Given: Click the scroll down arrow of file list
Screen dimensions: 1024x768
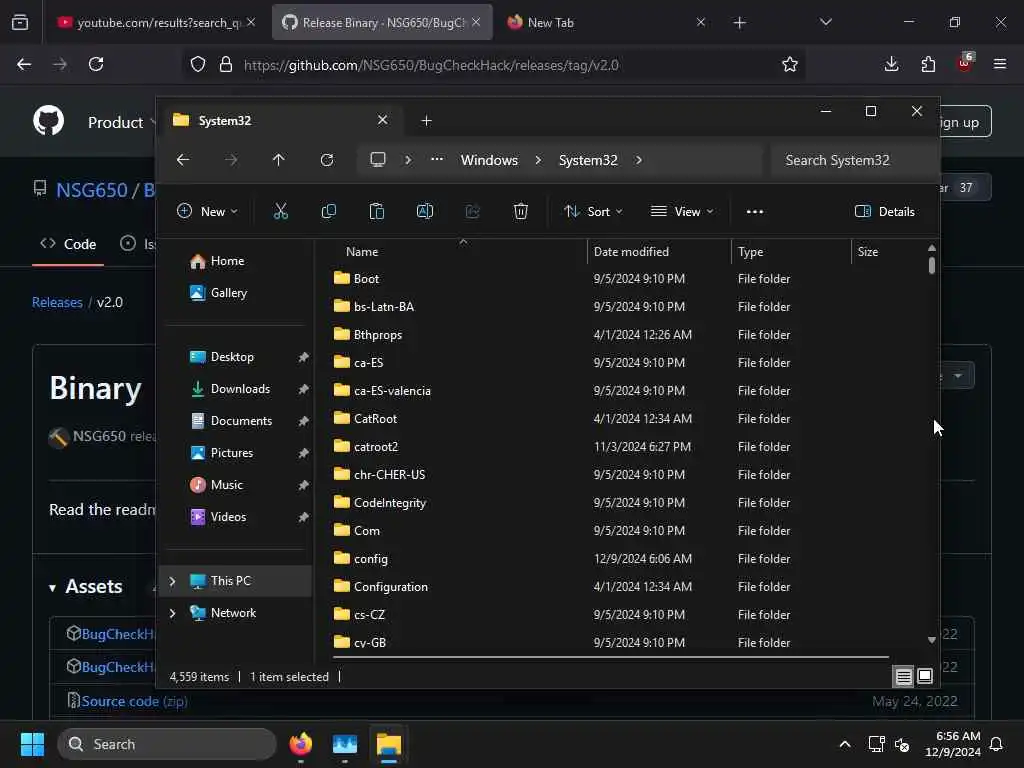Looking at the screenshot, I should pyautogui.click(x=932, y=640).
